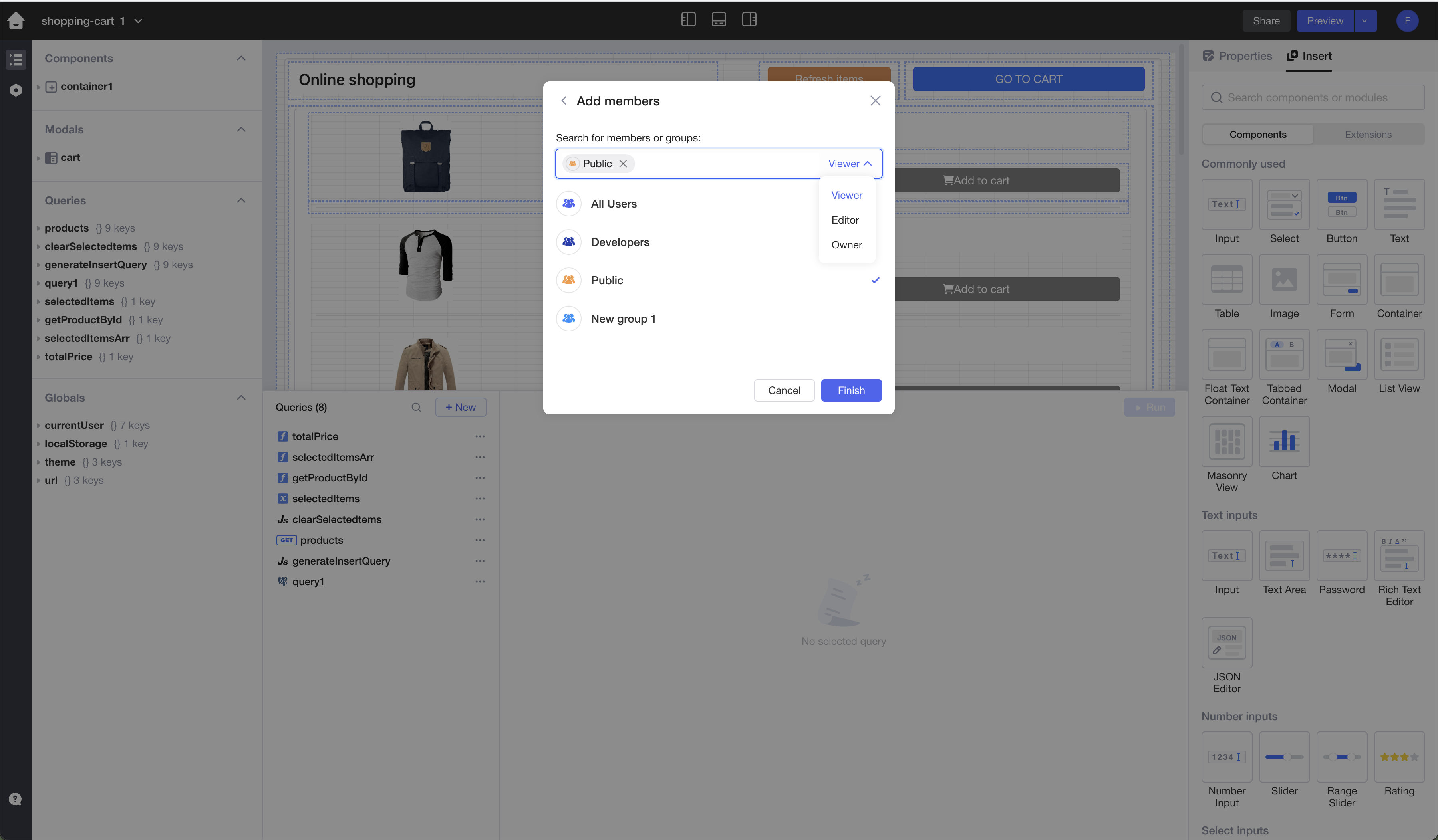1438x840 pixels.
Task: Collapse the Components section
Action: (241, 58)
